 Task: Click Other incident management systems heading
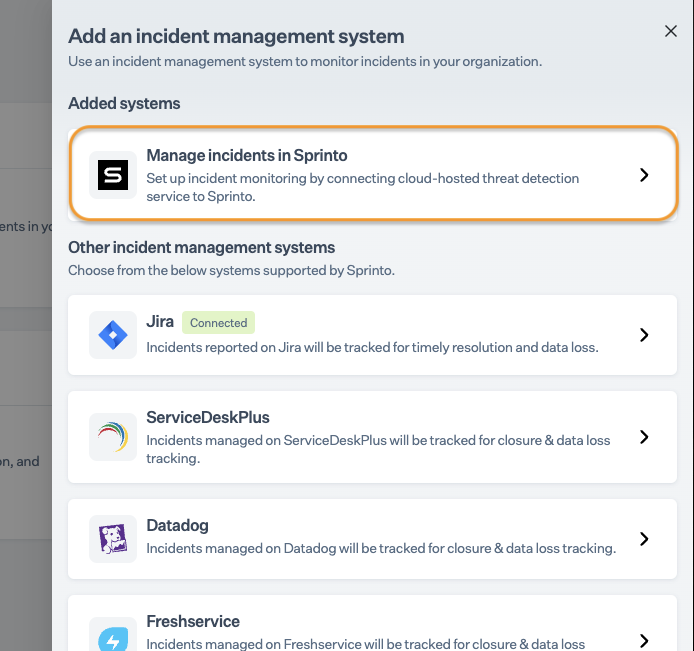point(201,247)
